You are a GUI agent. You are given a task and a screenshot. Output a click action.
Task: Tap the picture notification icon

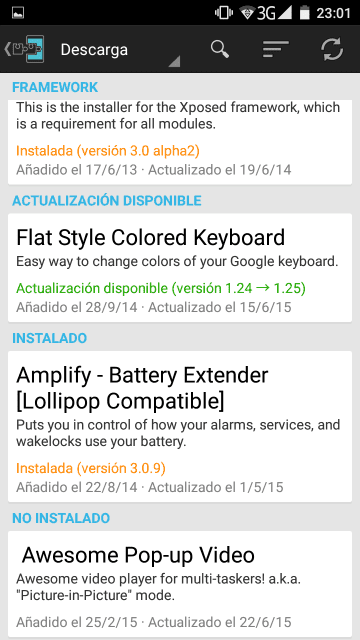tap(18, 13)
